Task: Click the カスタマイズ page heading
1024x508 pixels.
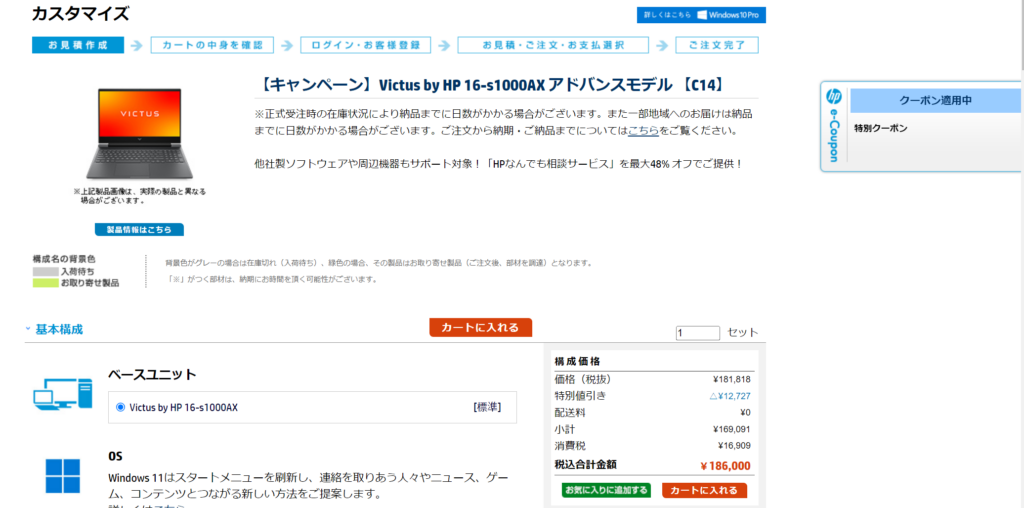Action: [80, 13]
